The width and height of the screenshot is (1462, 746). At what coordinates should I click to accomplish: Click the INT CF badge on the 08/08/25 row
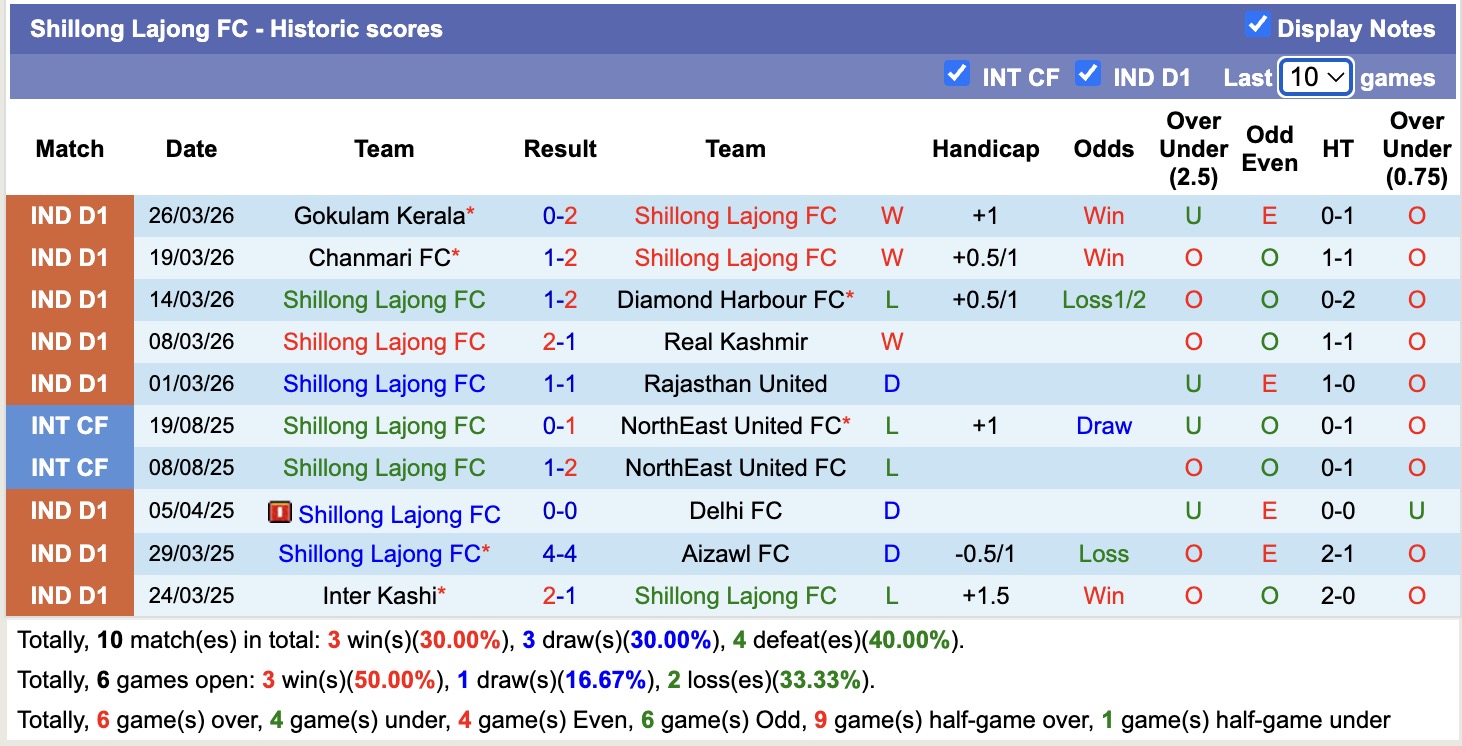click(69, 467)
